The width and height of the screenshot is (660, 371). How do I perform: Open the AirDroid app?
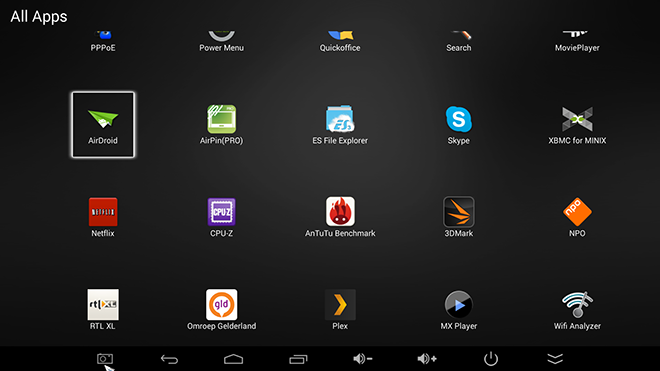pyautogui.click(x=103, y=125)
